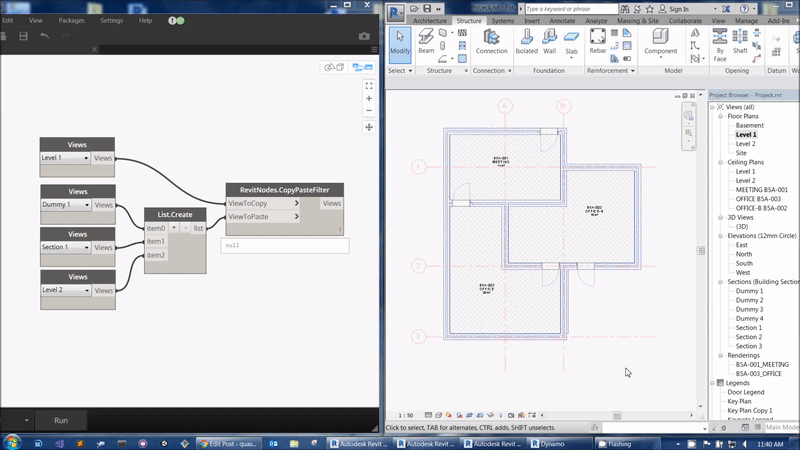Select Level 2 under Floor Plans
The width and height of the screenshot is (800, 450).
pyautogui.click(x=745, y=143)
